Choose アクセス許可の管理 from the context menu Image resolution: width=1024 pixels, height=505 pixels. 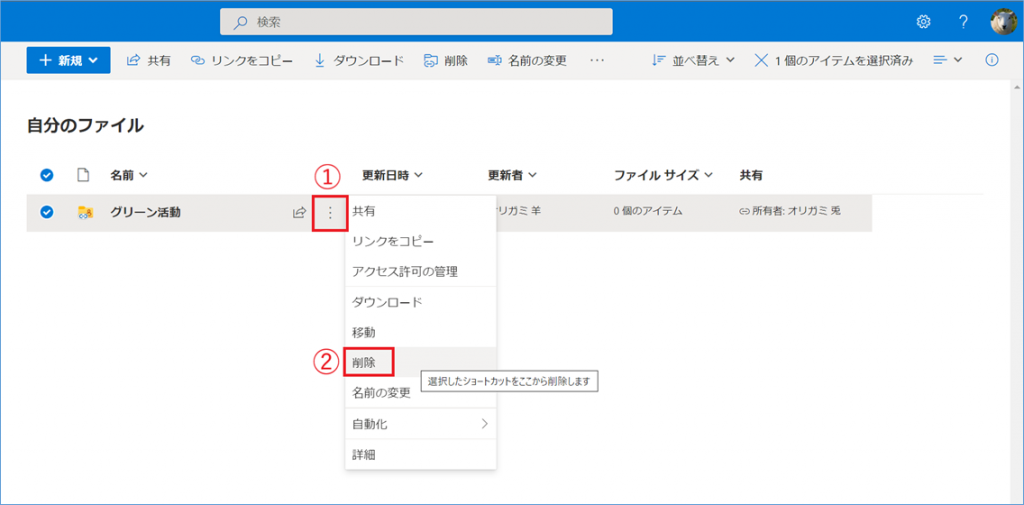coord(421,271)
